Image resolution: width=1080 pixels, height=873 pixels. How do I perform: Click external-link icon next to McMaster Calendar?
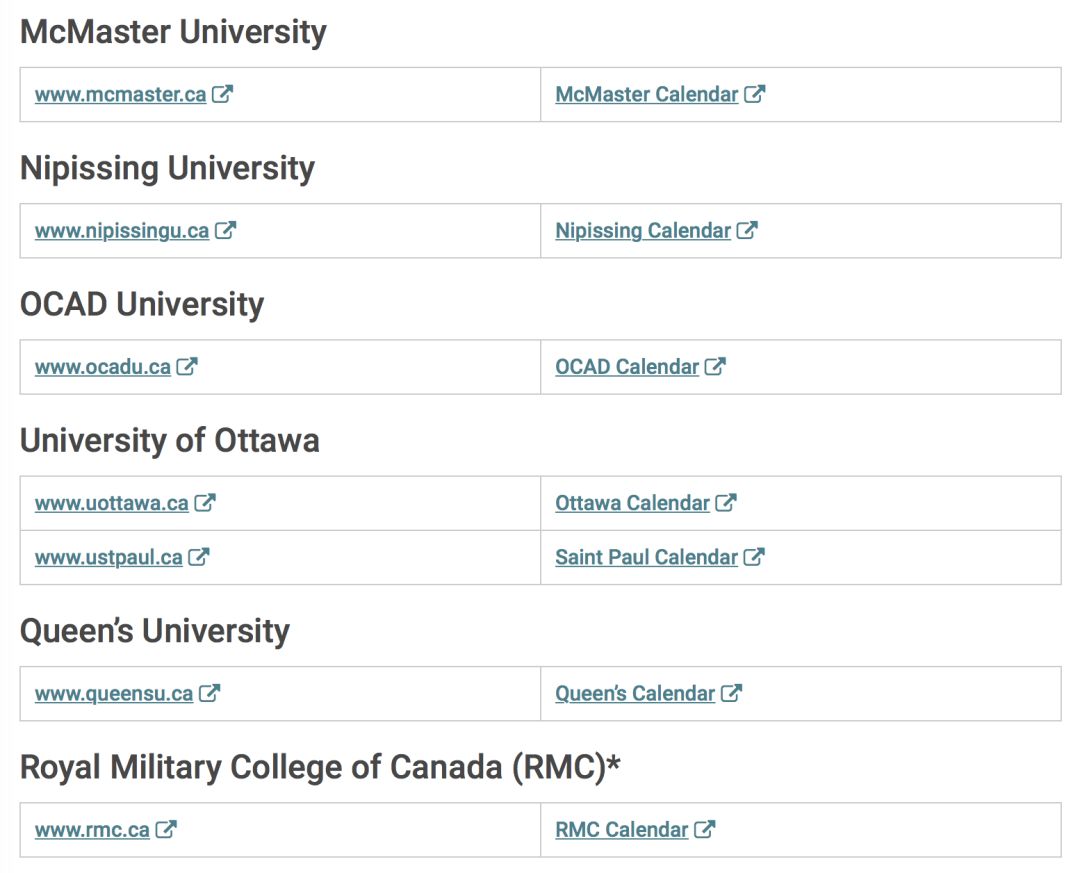tap(755, 94)
